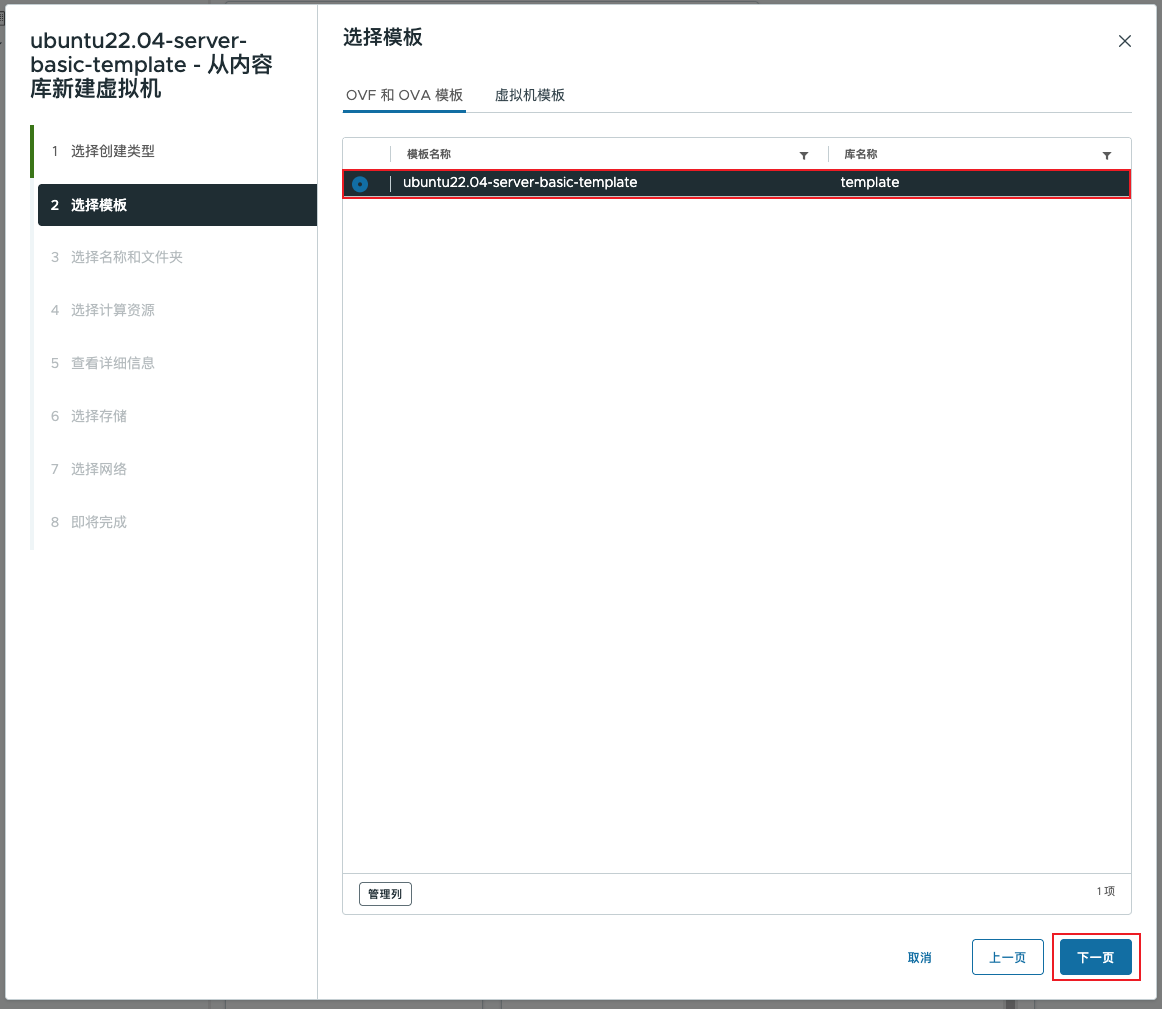Go back with 上一页 button

pos(1007,957)
